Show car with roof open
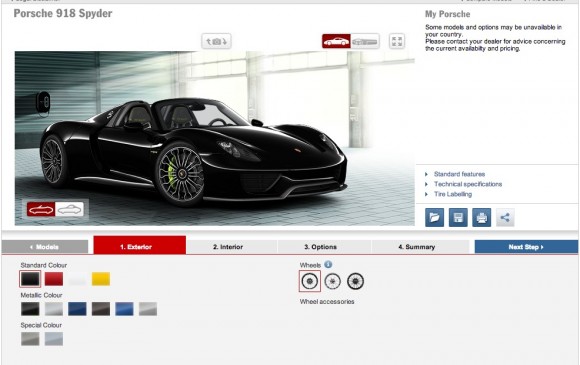 pyautogui.click(x=41, y=209)
